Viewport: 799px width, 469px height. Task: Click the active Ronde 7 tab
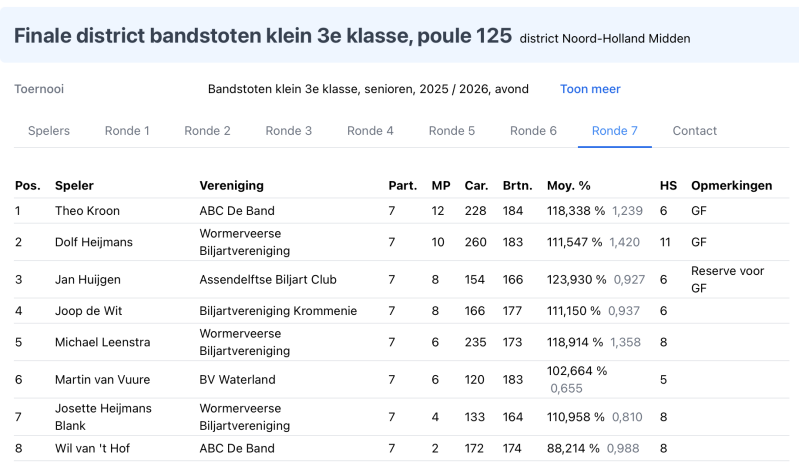pyautogui.click(x=614, y=131)
